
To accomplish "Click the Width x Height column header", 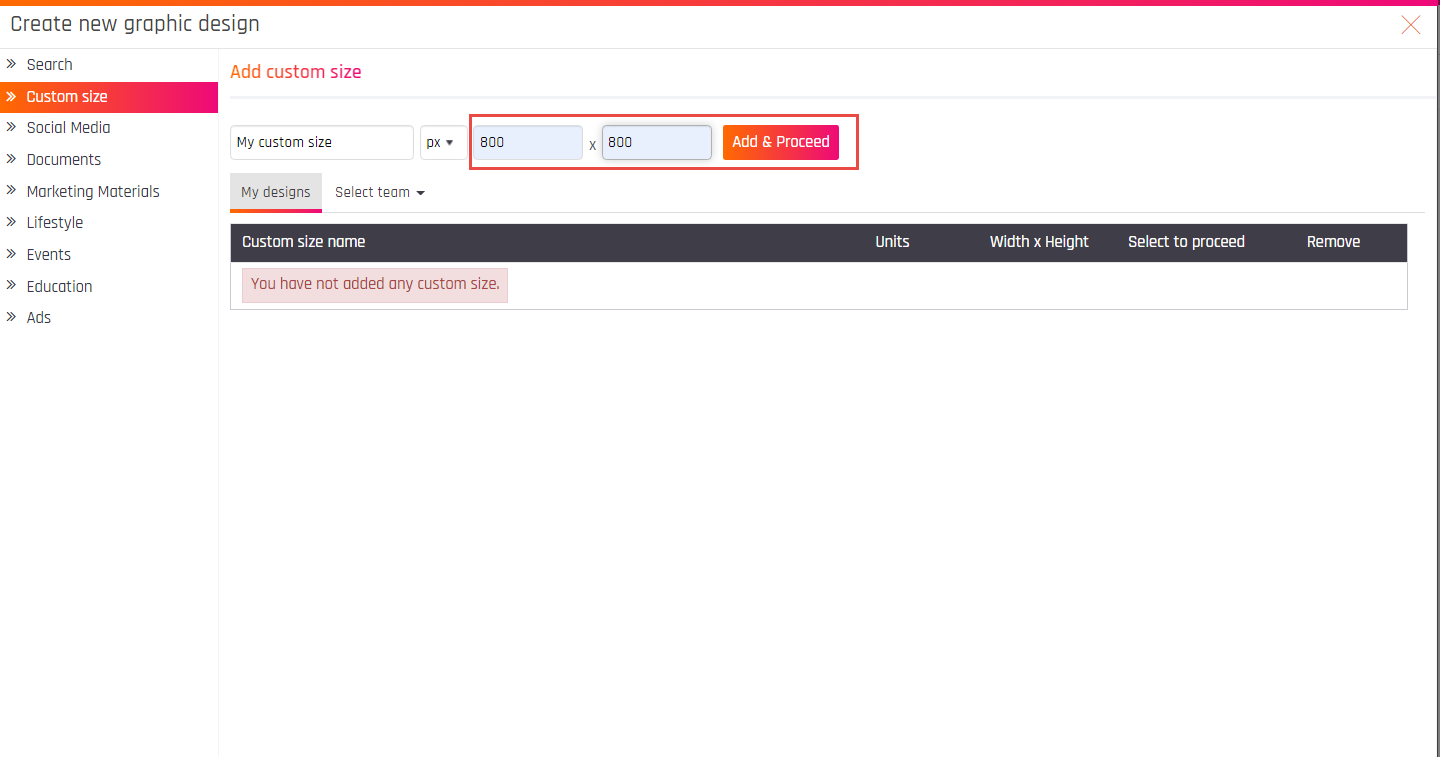I will [x=1039, y=242].
